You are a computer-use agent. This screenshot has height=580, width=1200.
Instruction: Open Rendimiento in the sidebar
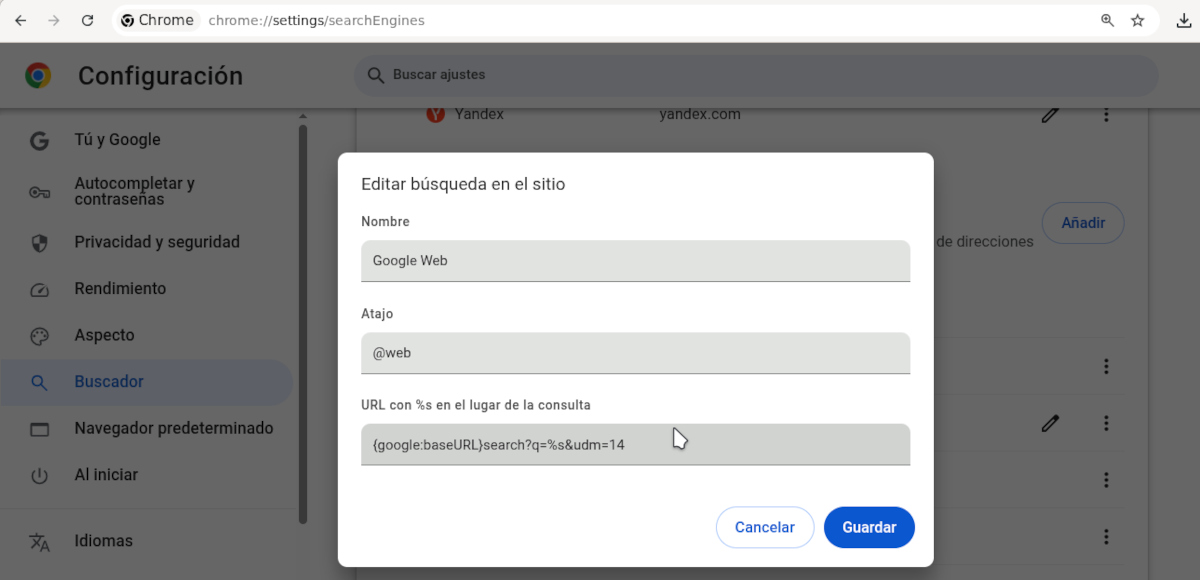[x=120, y=289]
